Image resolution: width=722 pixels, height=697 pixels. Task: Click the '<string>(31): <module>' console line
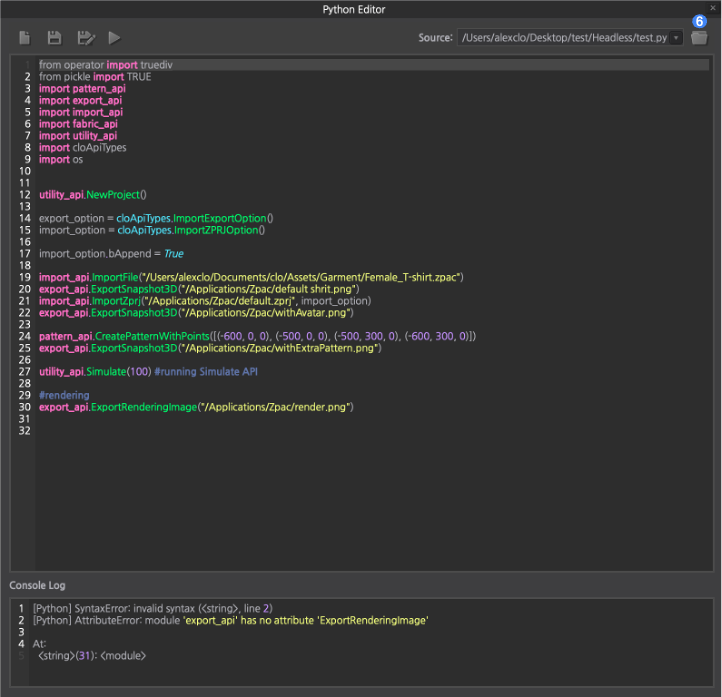92,656
